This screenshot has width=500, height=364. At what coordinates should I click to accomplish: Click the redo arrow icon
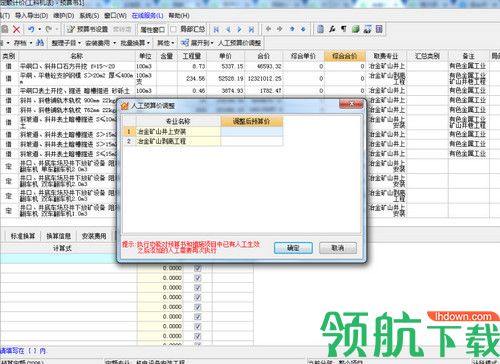(x=49, y=29)
